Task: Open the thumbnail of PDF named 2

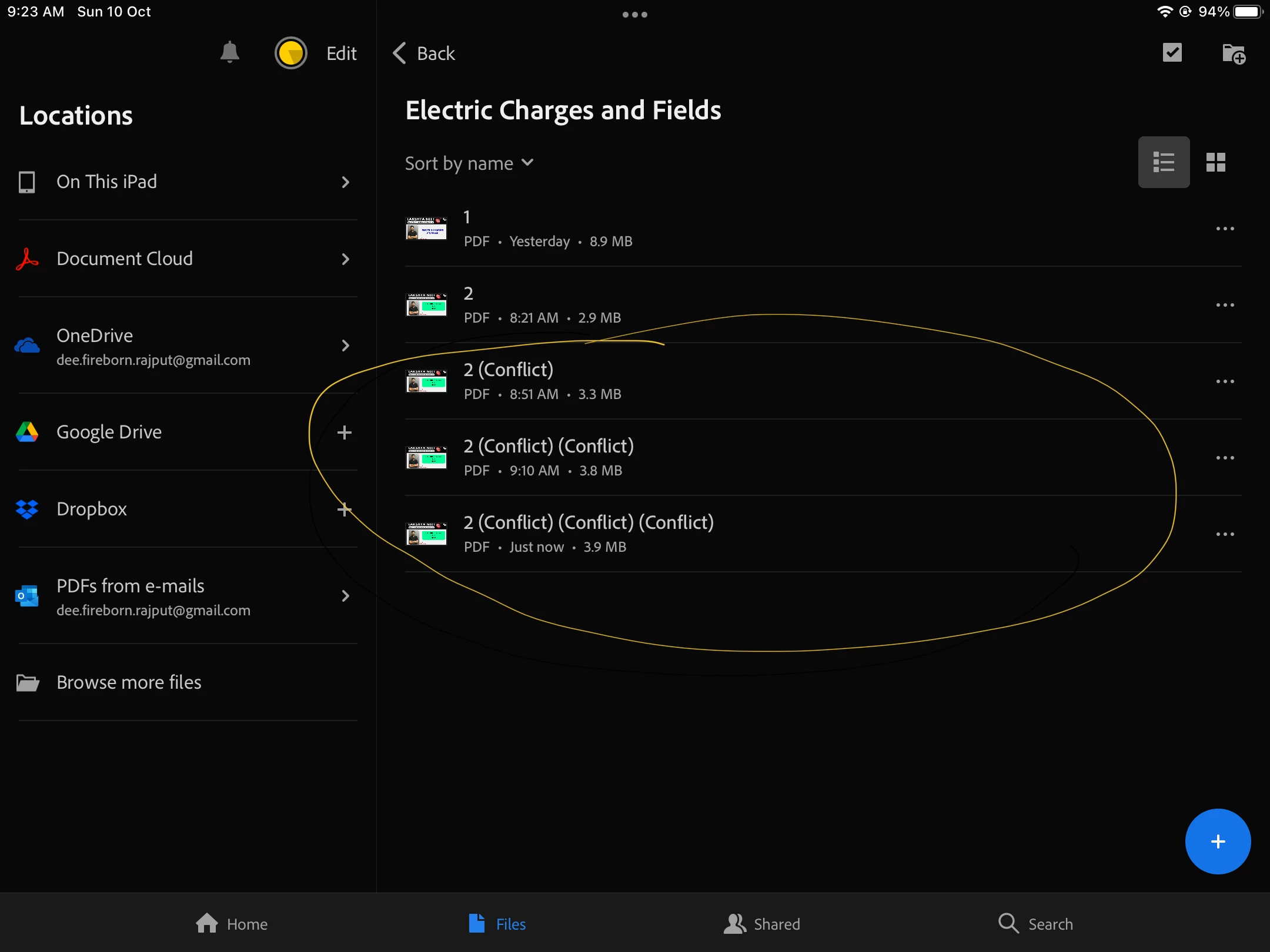Action: tap(426, 305)
